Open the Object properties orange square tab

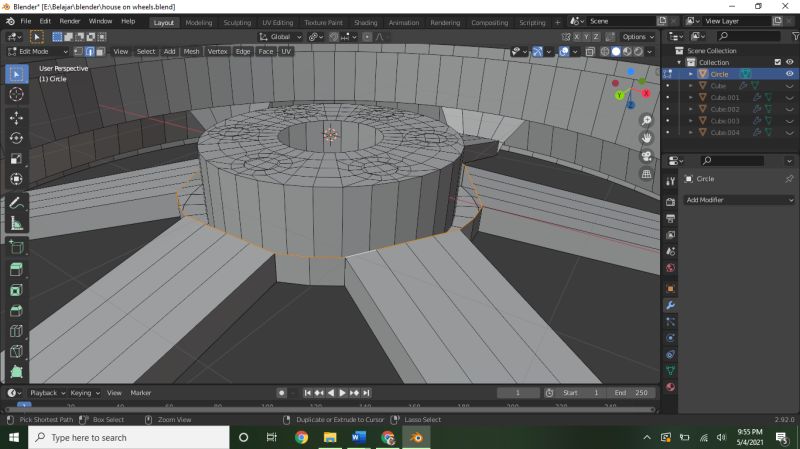[670, 289]
